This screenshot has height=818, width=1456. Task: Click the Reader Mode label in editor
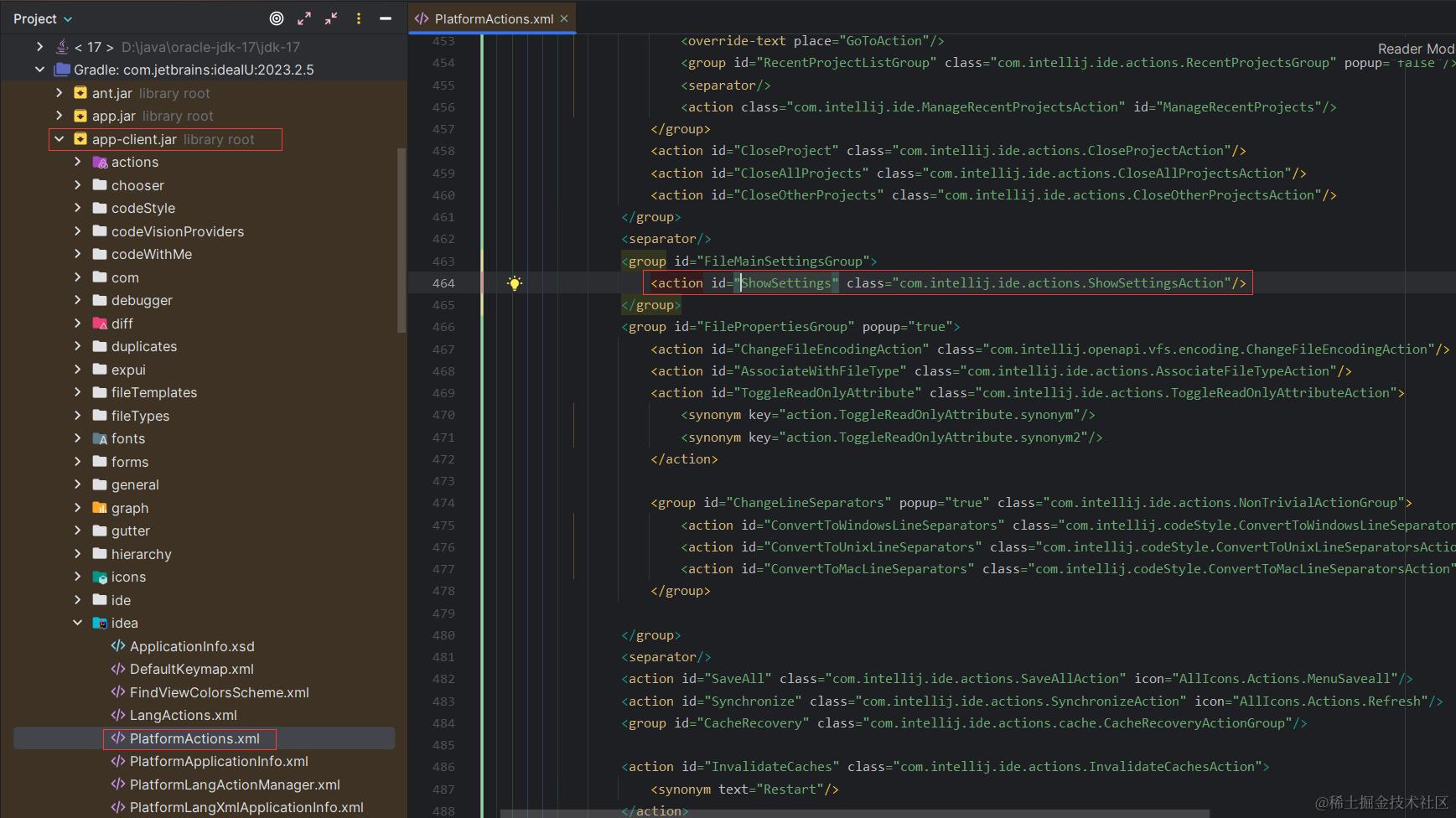pyautogui.click(x=1417, y=49)
